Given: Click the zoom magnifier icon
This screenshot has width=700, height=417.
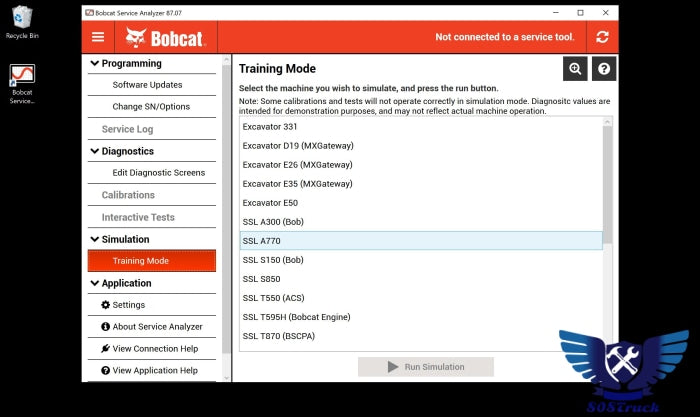Looking at the screenshot, I should pos(575,68).
